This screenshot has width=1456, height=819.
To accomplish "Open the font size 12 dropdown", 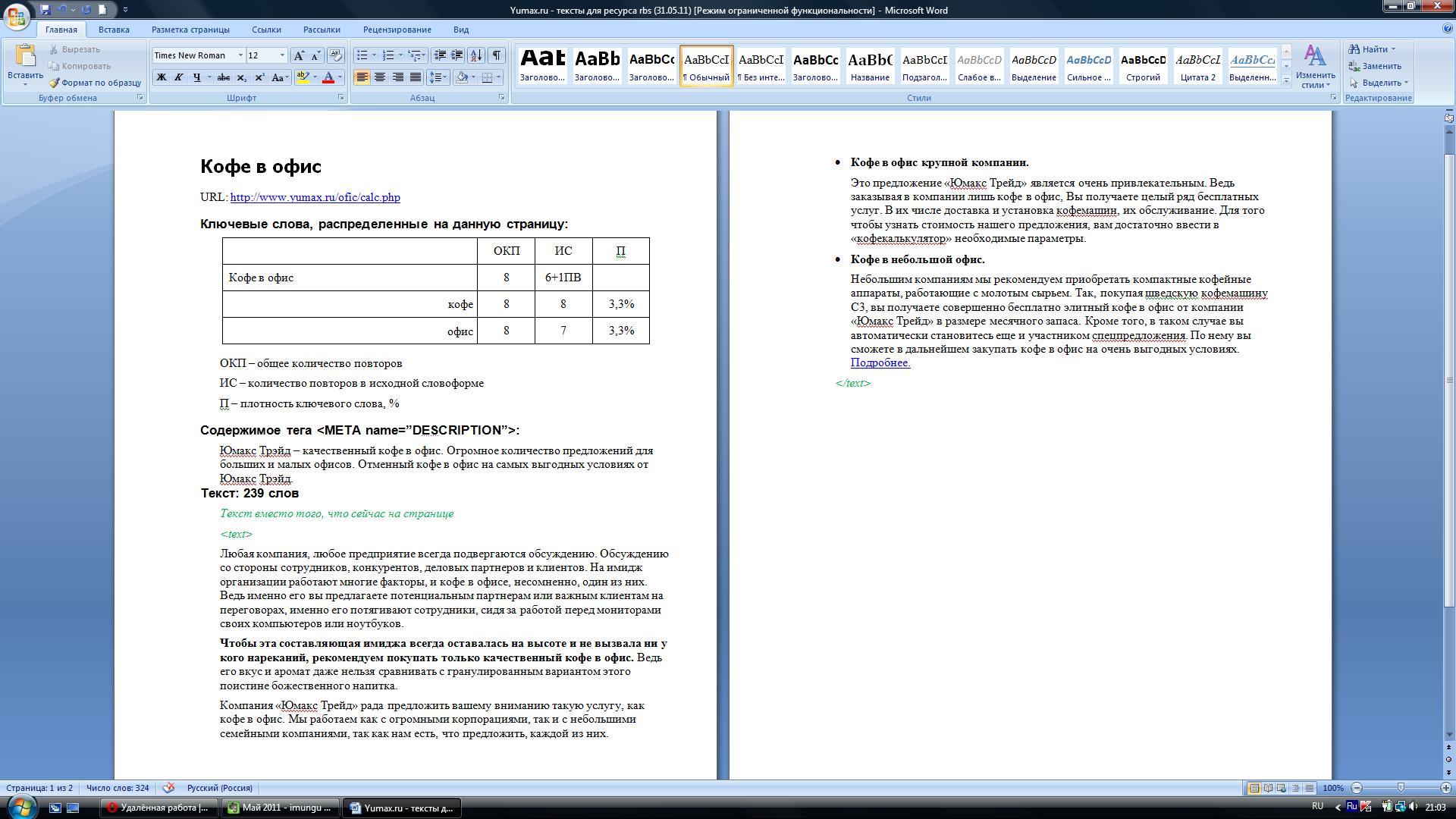I will coord(282,55).
